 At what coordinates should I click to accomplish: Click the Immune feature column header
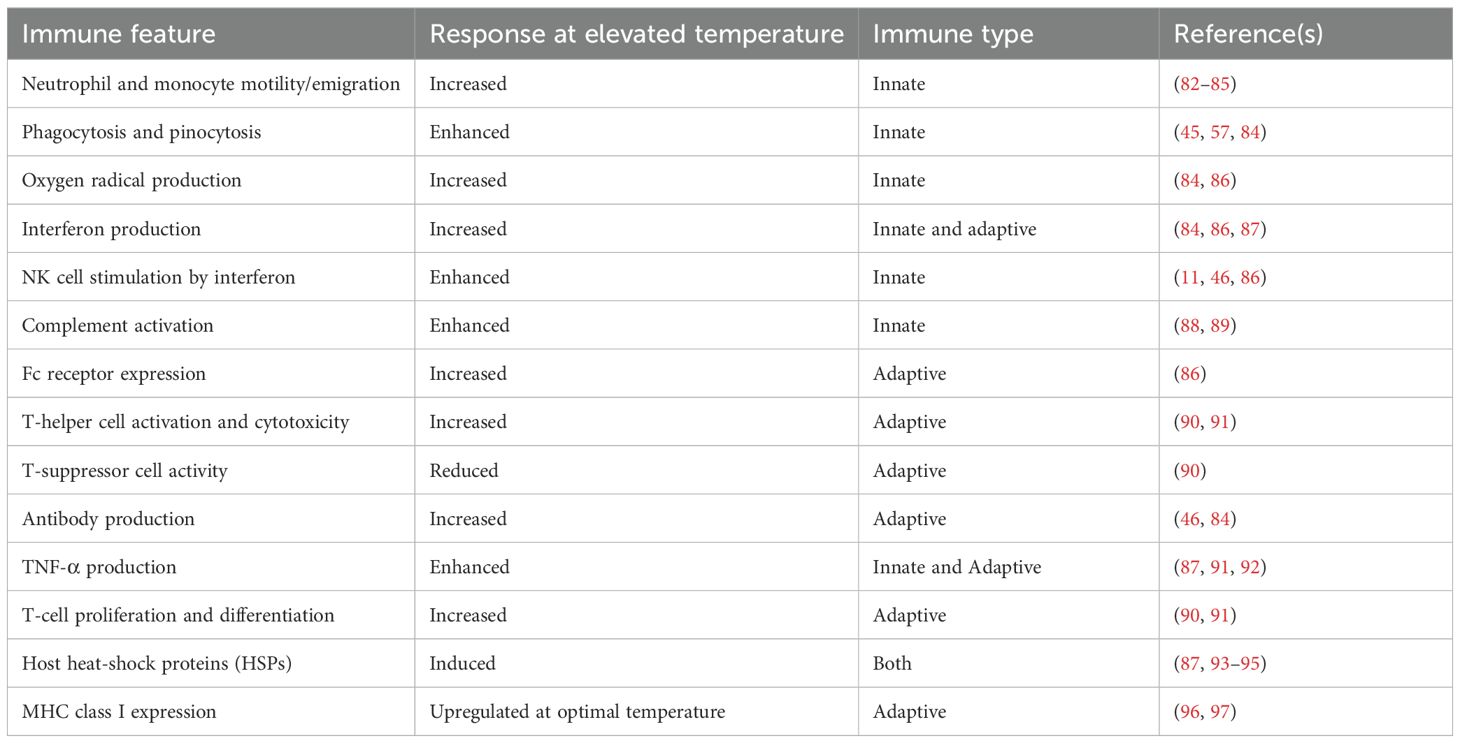[x=118, y=34]
